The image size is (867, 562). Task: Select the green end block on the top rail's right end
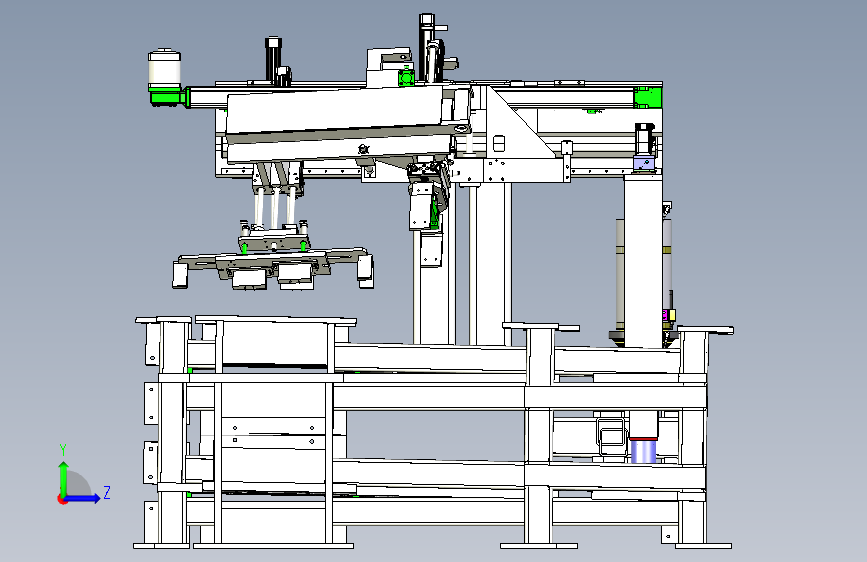coord(648,97)
